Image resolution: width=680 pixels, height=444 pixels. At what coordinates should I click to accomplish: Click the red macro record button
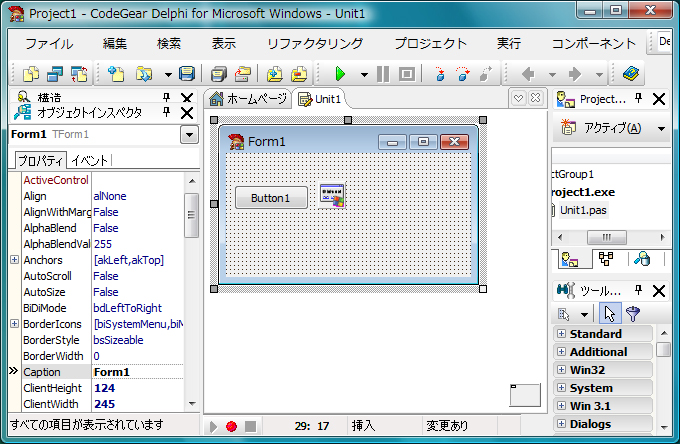[x=232, y=427]
